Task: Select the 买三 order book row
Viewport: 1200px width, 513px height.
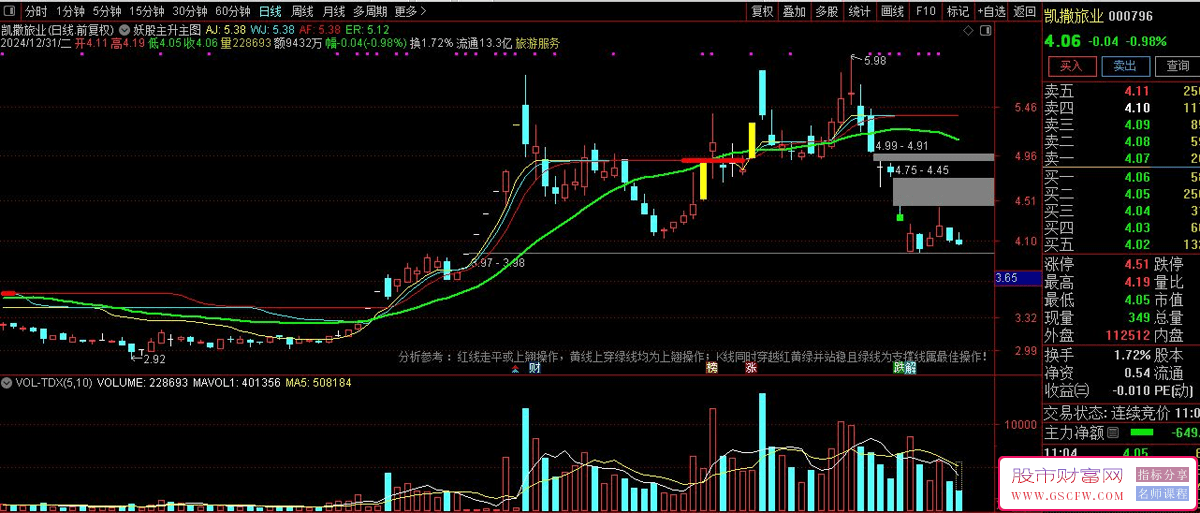Action: coord(1121,210)
